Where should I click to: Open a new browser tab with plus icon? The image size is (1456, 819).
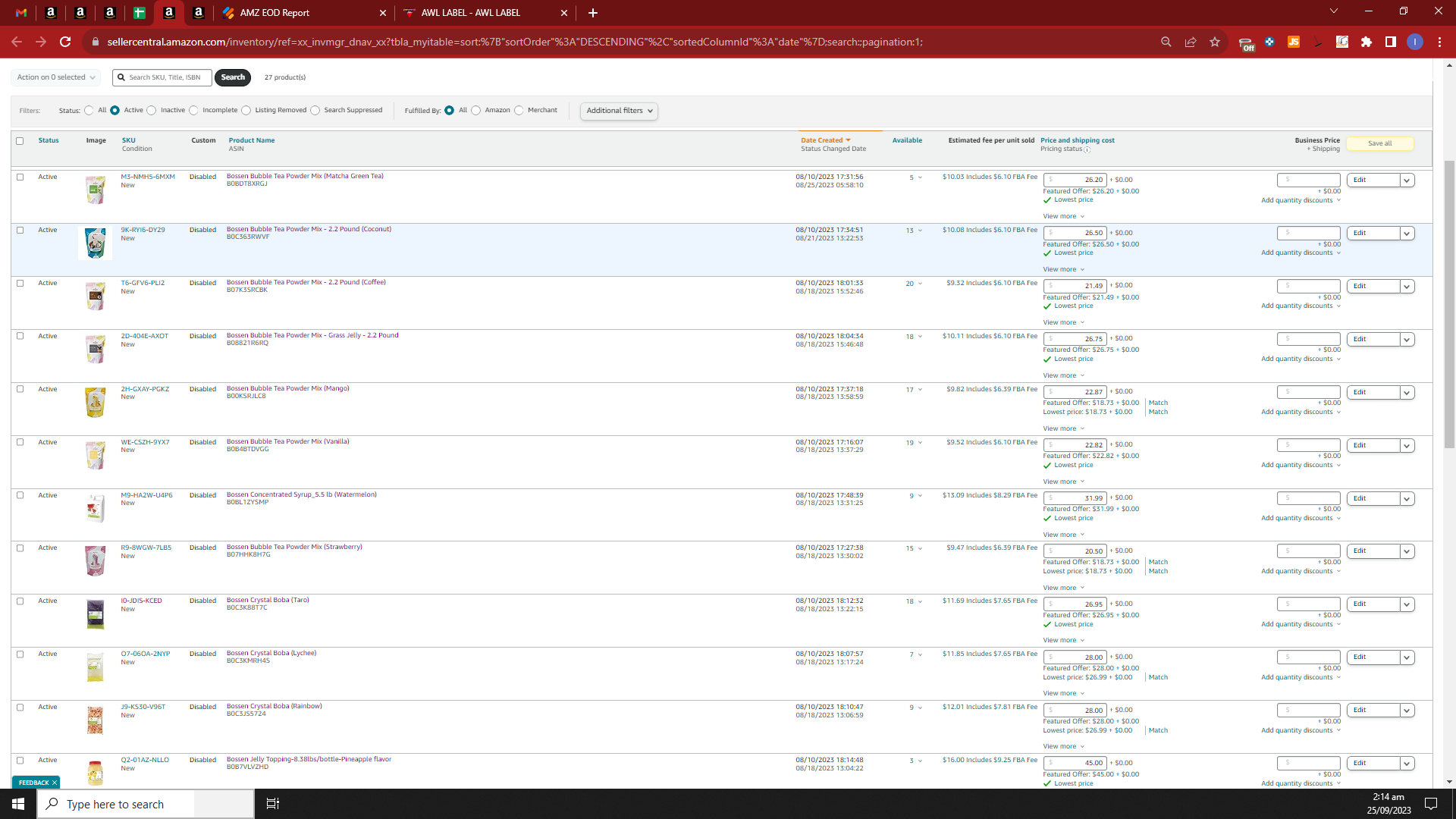click(x=593, y=13)
